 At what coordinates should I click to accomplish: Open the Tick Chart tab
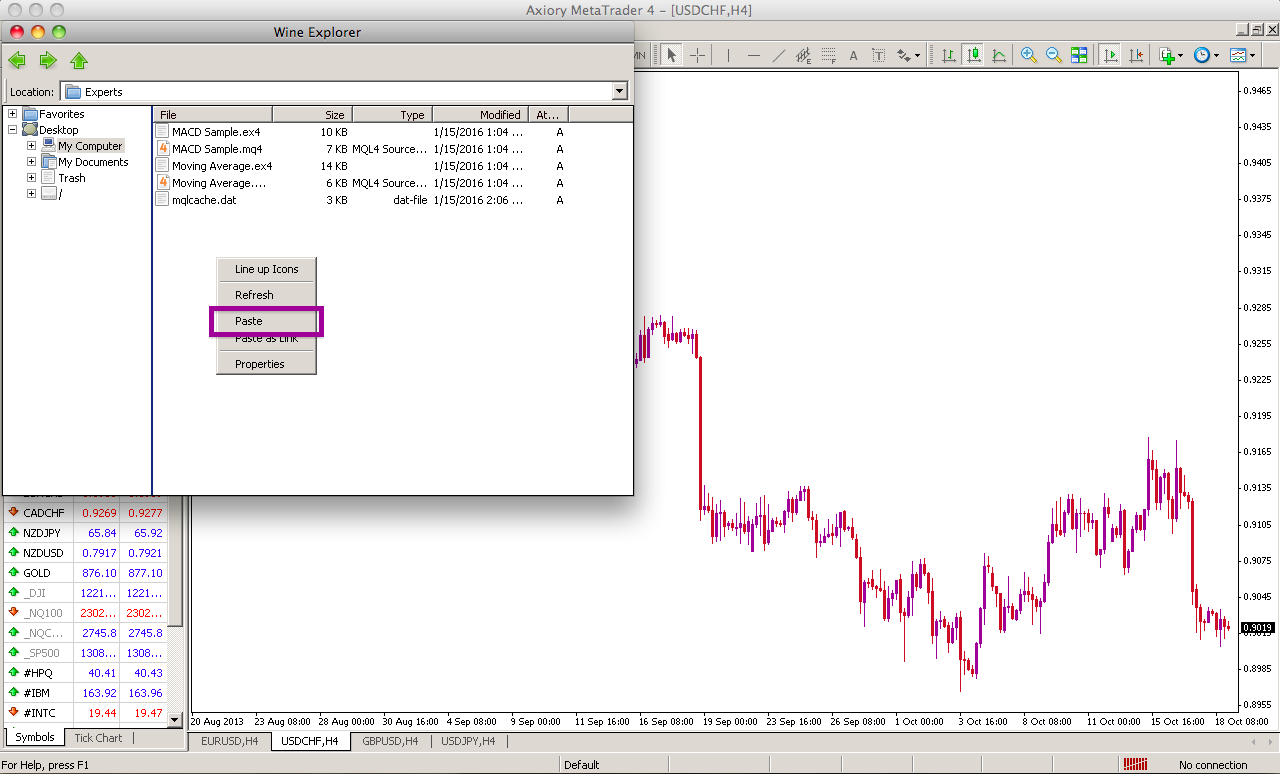tap(98, 738)
